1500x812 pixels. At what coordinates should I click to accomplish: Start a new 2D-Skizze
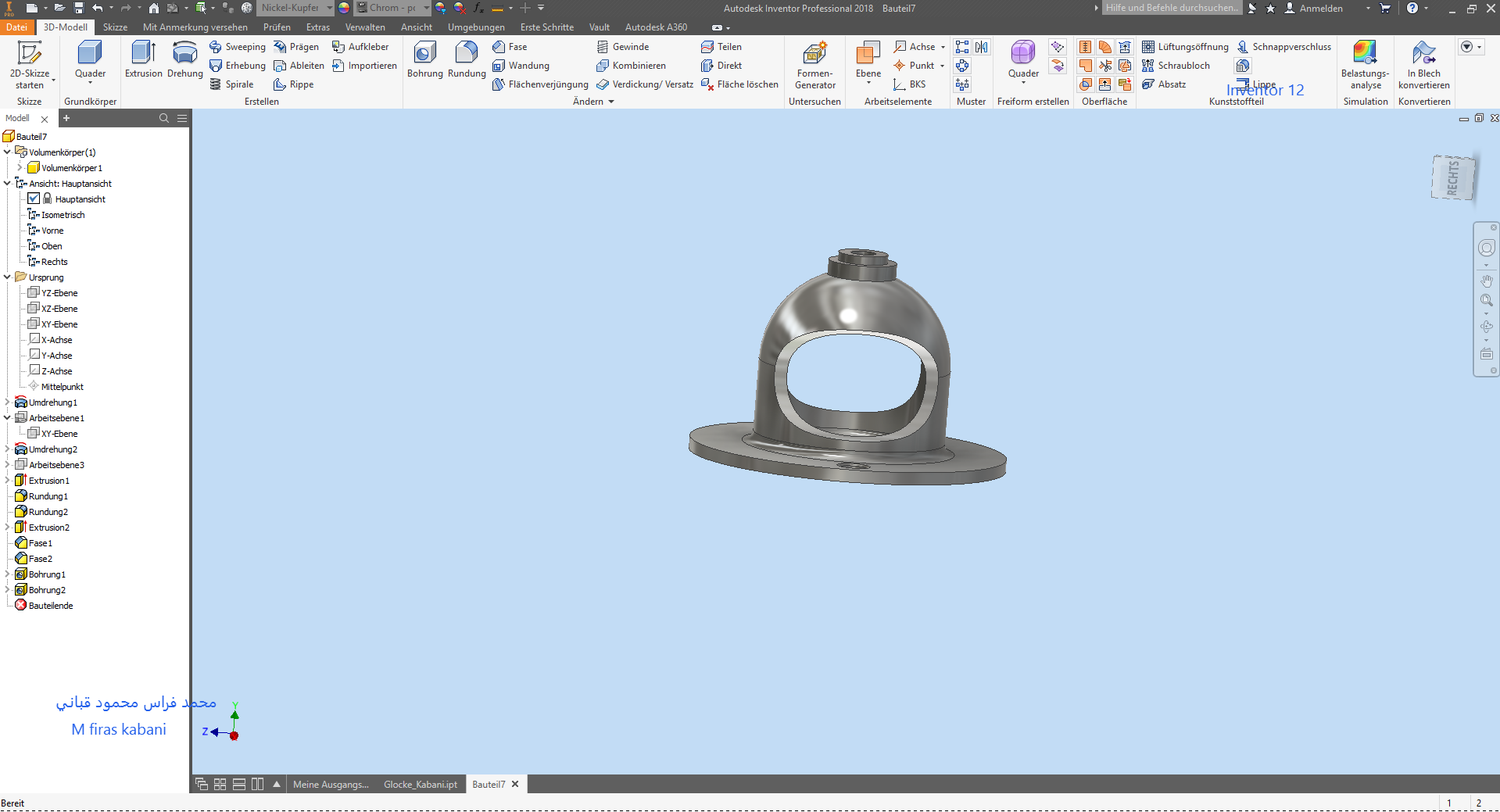pyautogui.click(x=30, y=65)
